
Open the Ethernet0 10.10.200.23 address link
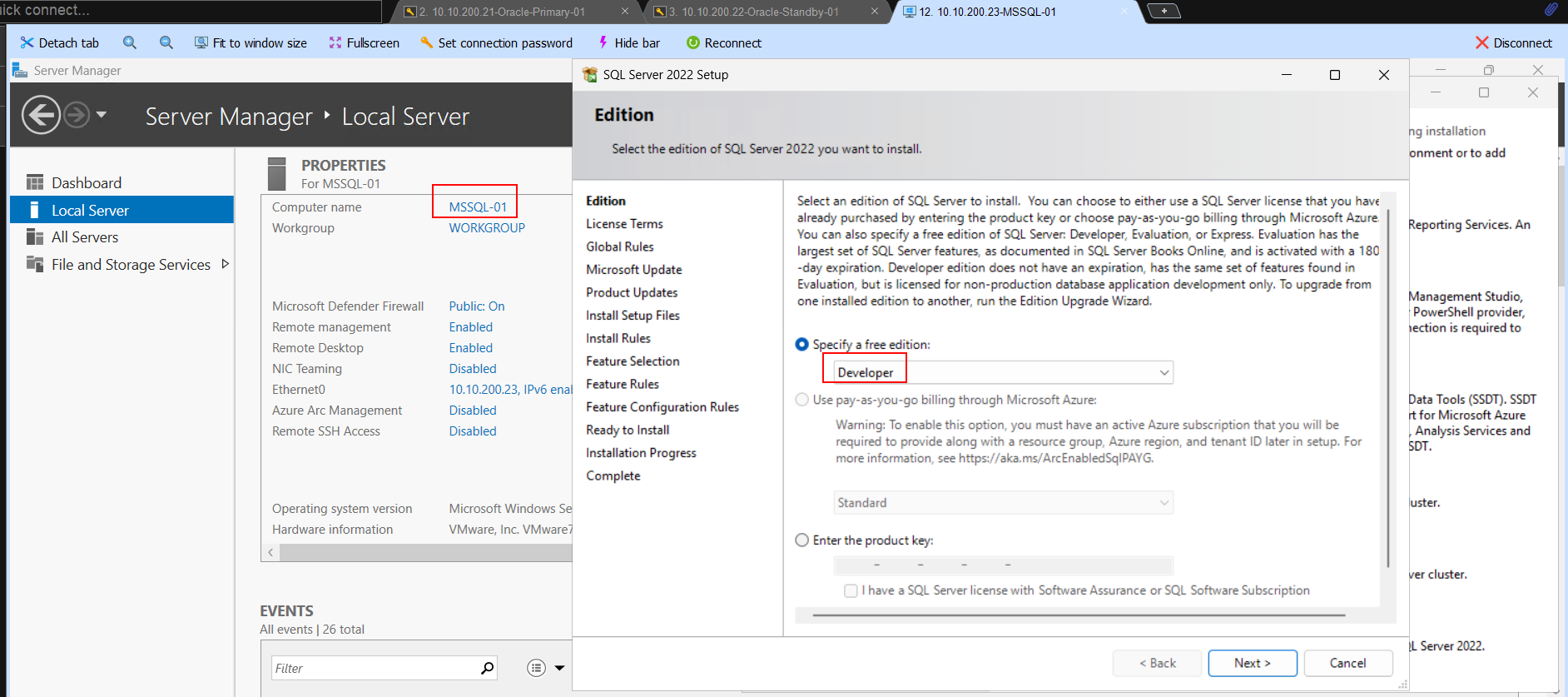point(510,390)
